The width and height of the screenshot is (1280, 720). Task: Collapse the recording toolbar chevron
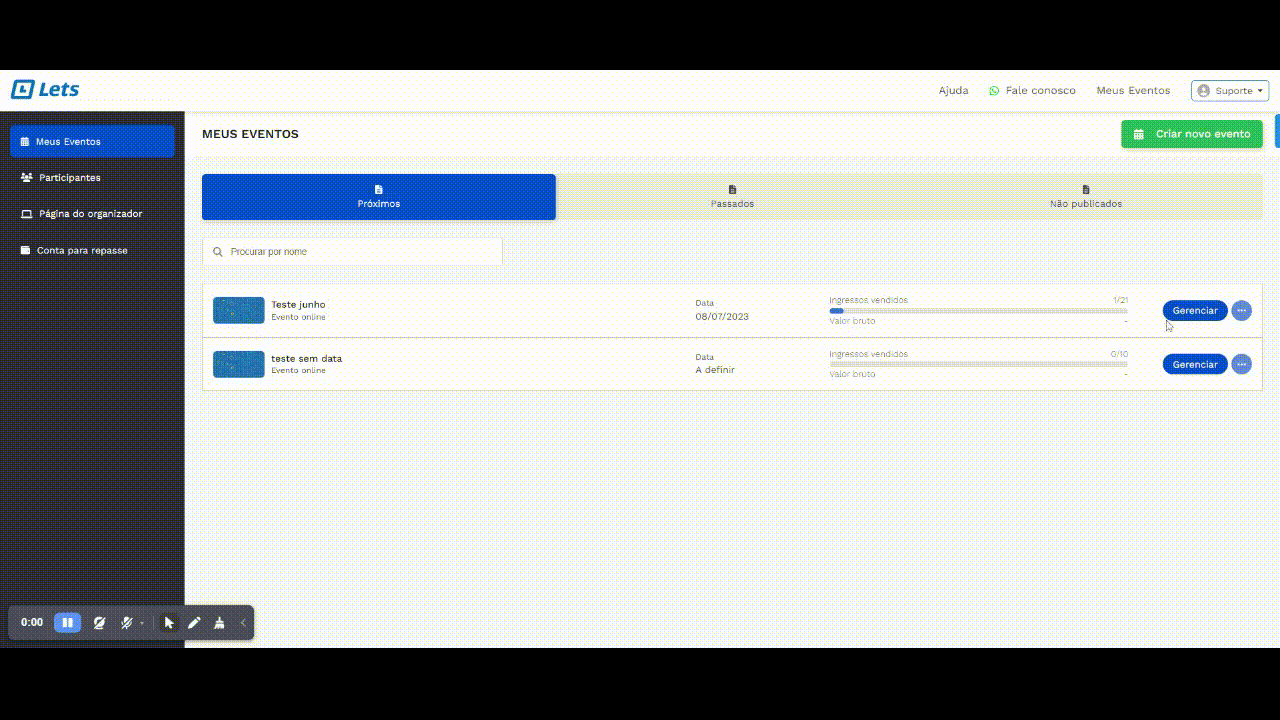243,623
